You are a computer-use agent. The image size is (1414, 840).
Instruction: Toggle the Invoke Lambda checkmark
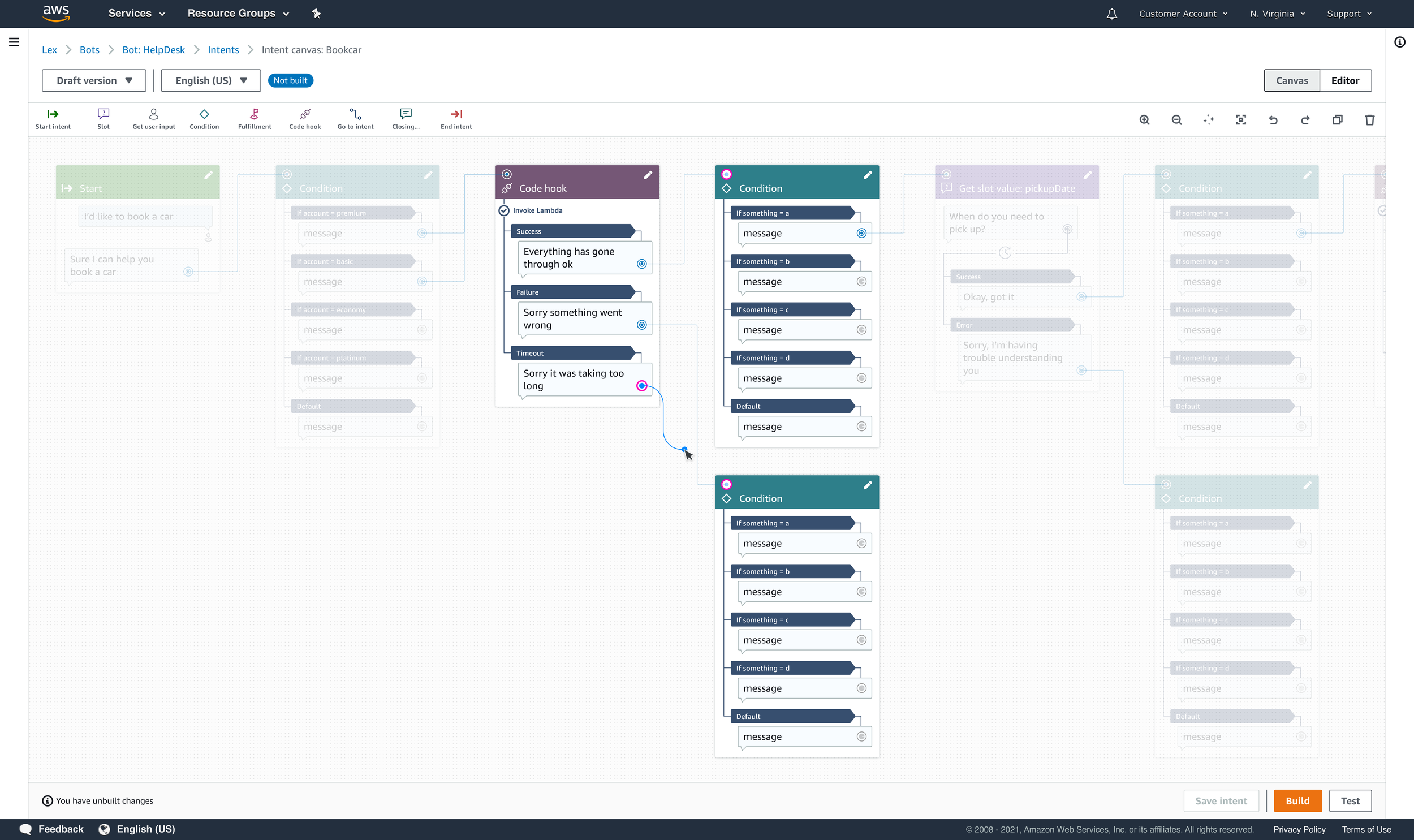click(x=503, y=210)
